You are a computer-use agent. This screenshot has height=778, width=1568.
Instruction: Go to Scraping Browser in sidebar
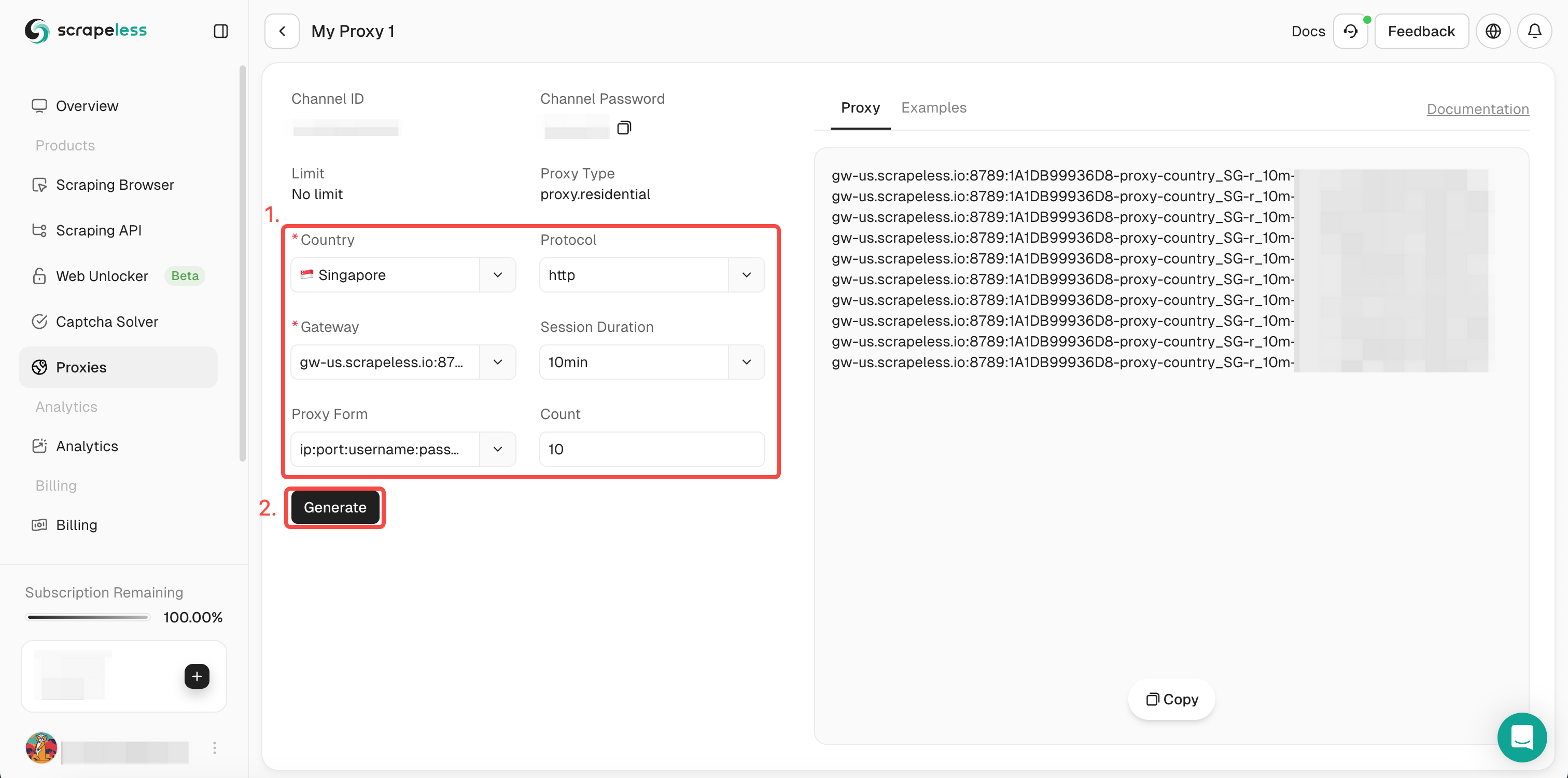point(115,185)
